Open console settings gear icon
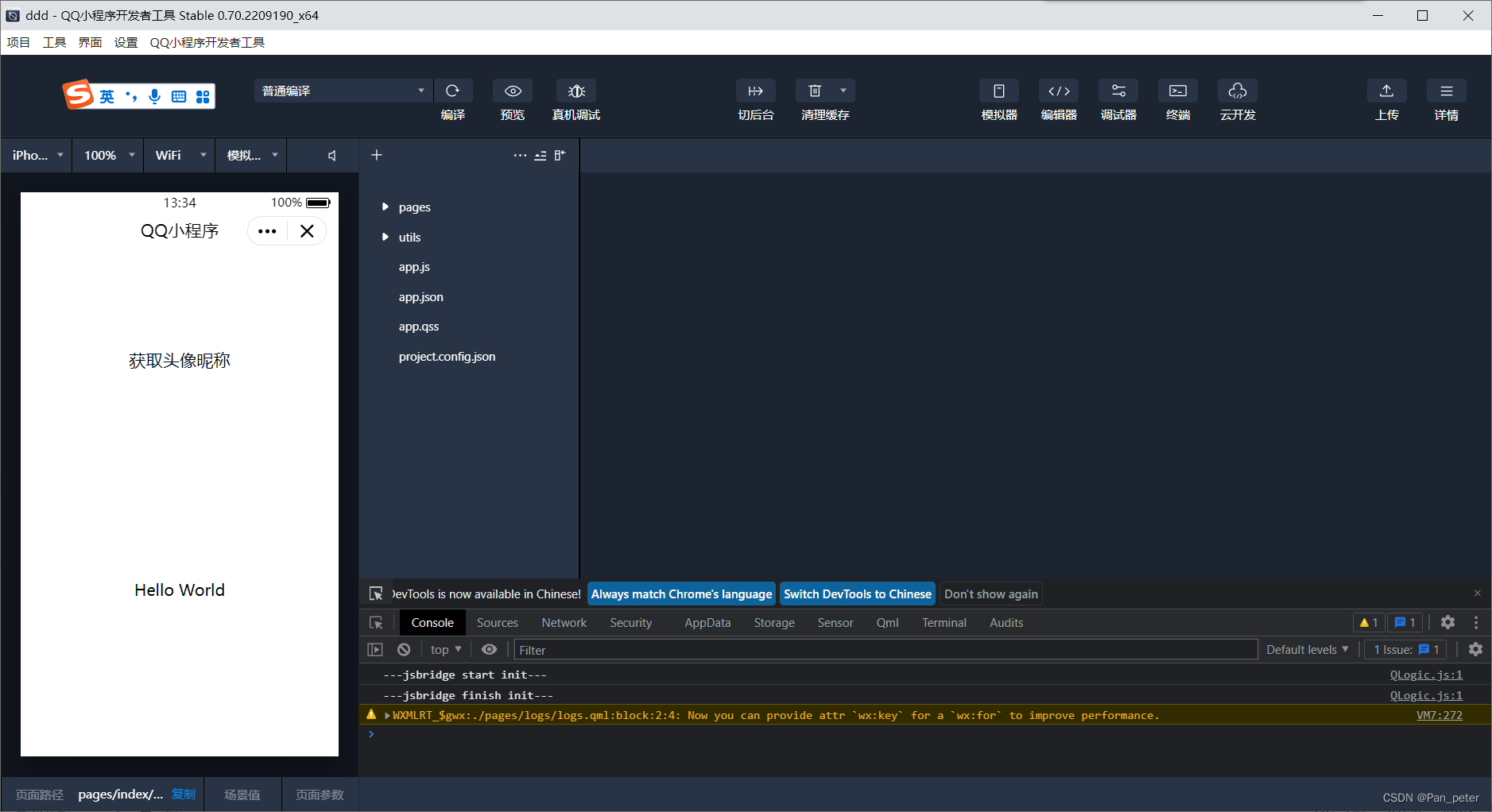Image resolution: width=1492 pixels, height=812 pixels. point(1476,650)
